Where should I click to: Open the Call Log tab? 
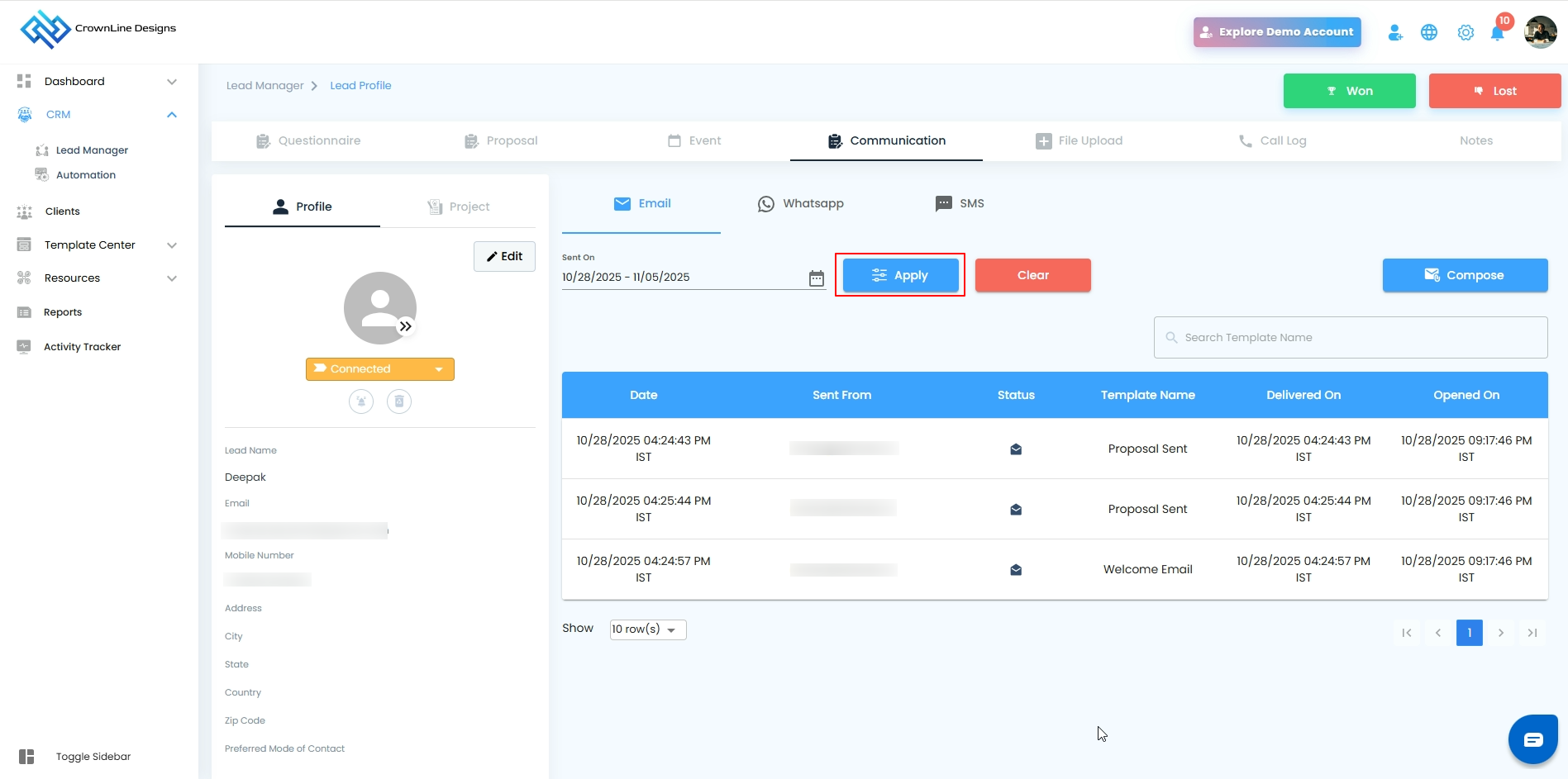pyautogui.click(x=1272, y=140)
